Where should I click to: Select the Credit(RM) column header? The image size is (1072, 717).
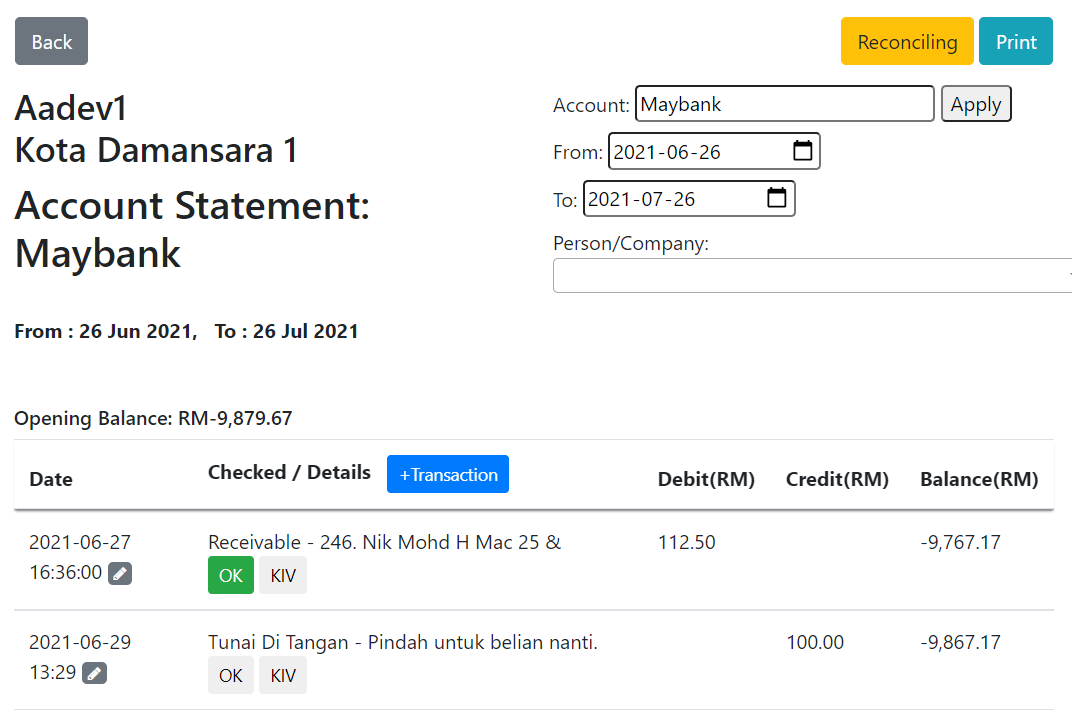tap(838, 479)
